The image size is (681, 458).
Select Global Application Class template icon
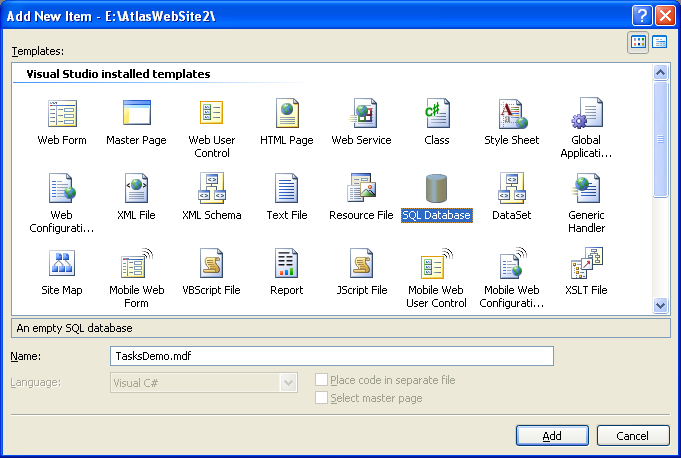point(587,113)
